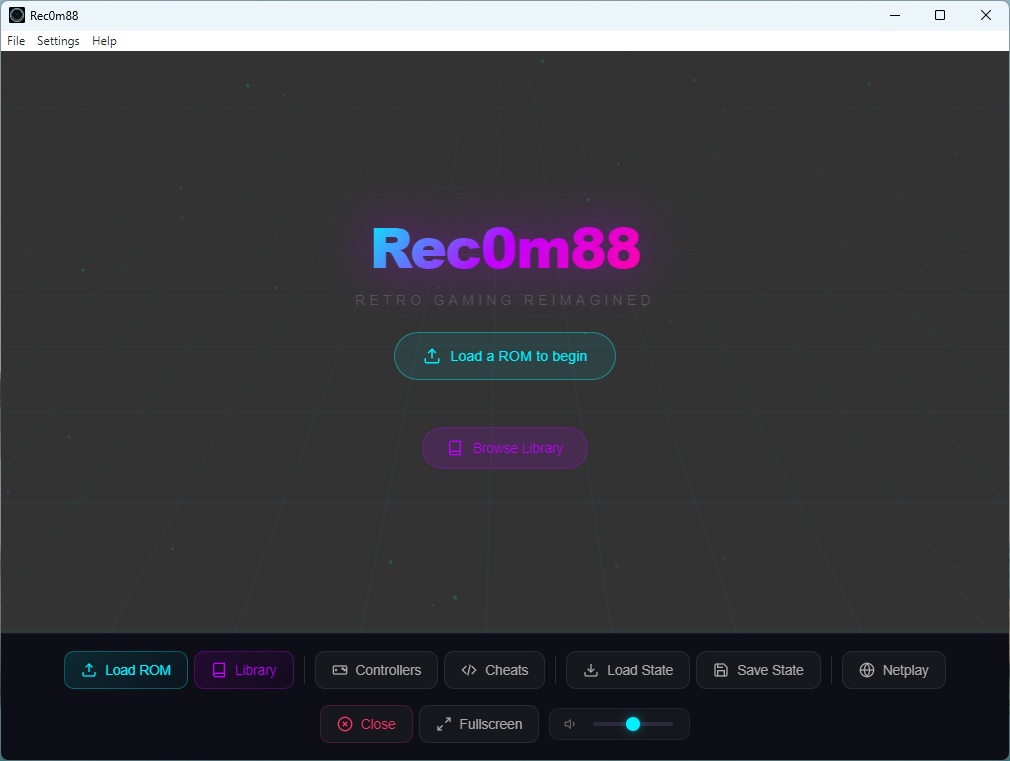Select the download icon on Load State
1010x761 pixels.
pyautogui.click(x=591, y=670)
